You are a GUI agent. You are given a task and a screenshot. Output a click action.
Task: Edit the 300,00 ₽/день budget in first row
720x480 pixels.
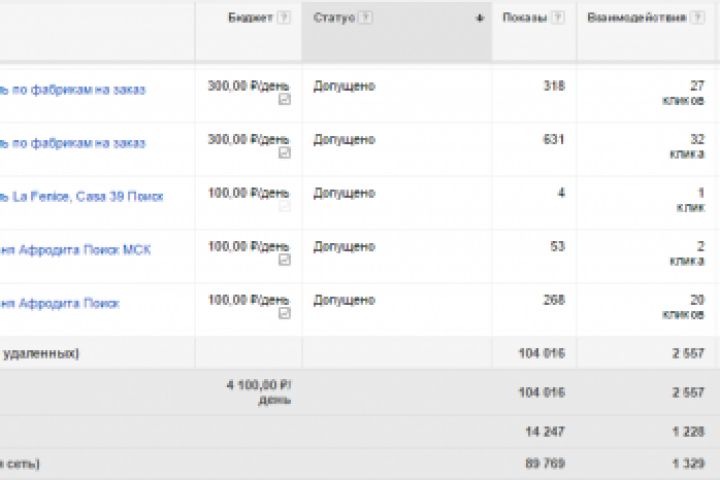pos(248,86)
